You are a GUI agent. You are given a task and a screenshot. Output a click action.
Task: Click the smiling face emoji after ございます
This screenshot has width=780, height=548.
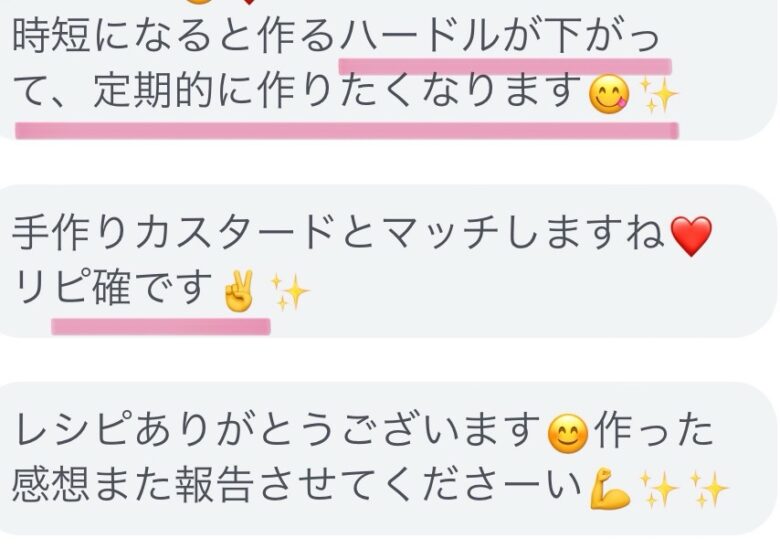(568, 434)
